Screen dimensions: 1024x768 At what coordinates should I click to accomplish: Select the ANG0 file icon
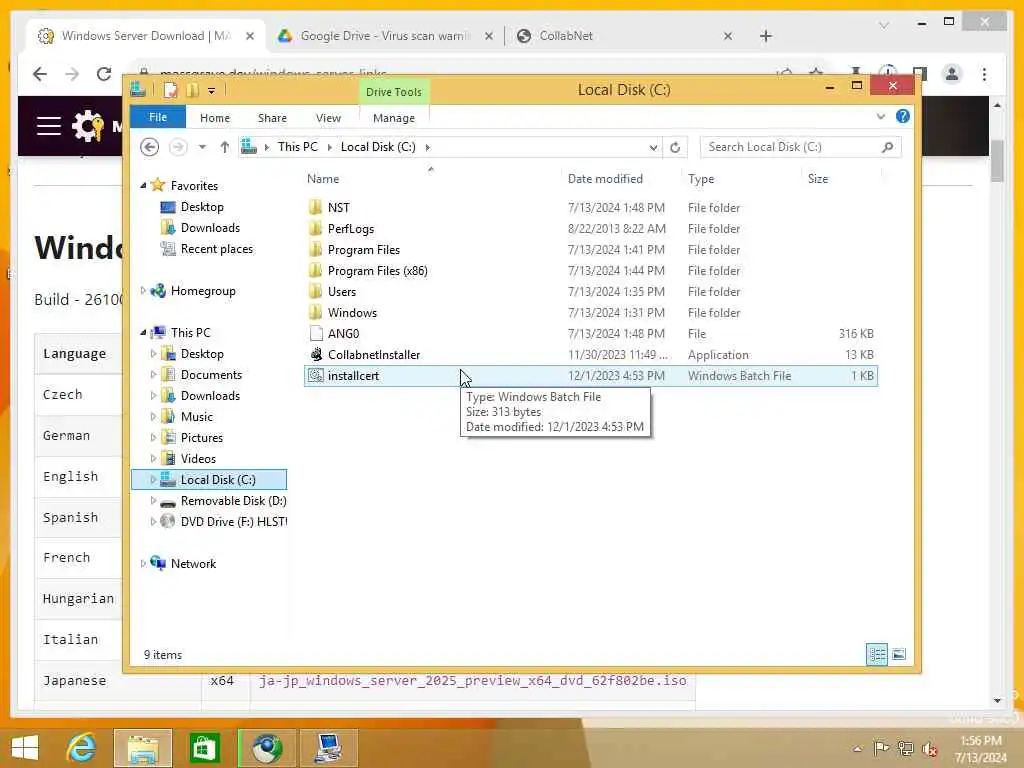point(315,334)
